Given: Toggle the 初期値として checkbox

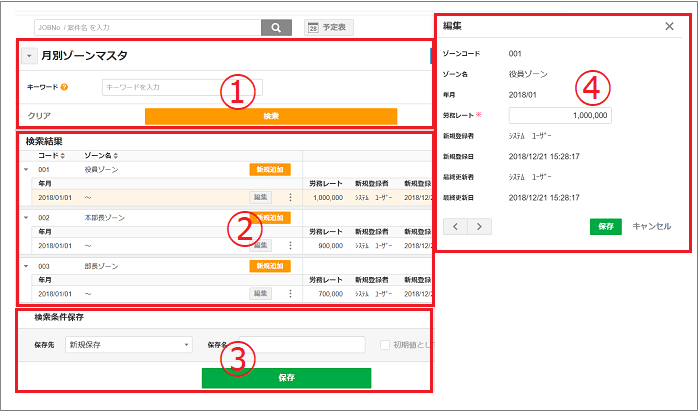Looking at the screenshot, I should coord(385,345).
